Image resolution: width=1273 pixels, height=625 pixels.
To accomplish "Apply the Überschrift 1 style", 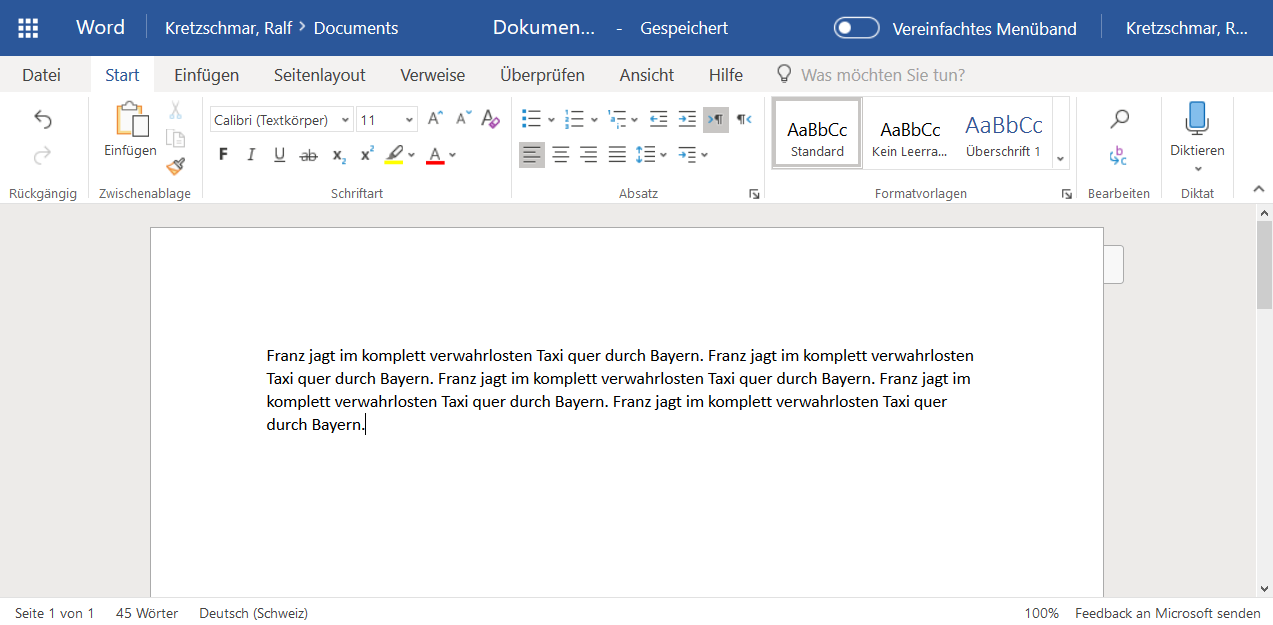I will tap(1003, 134).
